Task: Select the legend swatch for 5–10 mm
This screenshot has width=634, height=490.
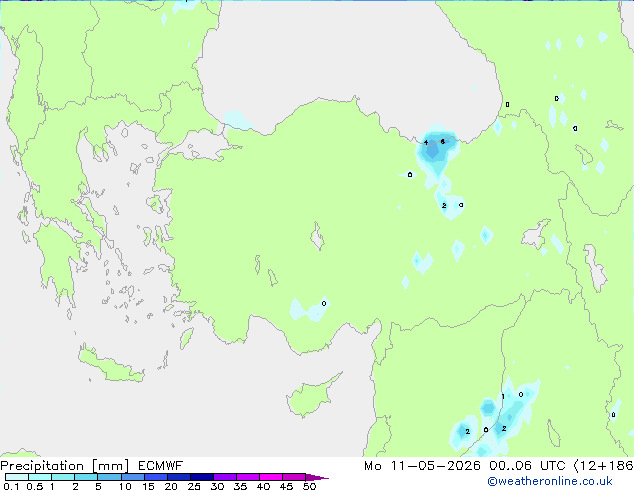Action: click(x=110, y=477)
